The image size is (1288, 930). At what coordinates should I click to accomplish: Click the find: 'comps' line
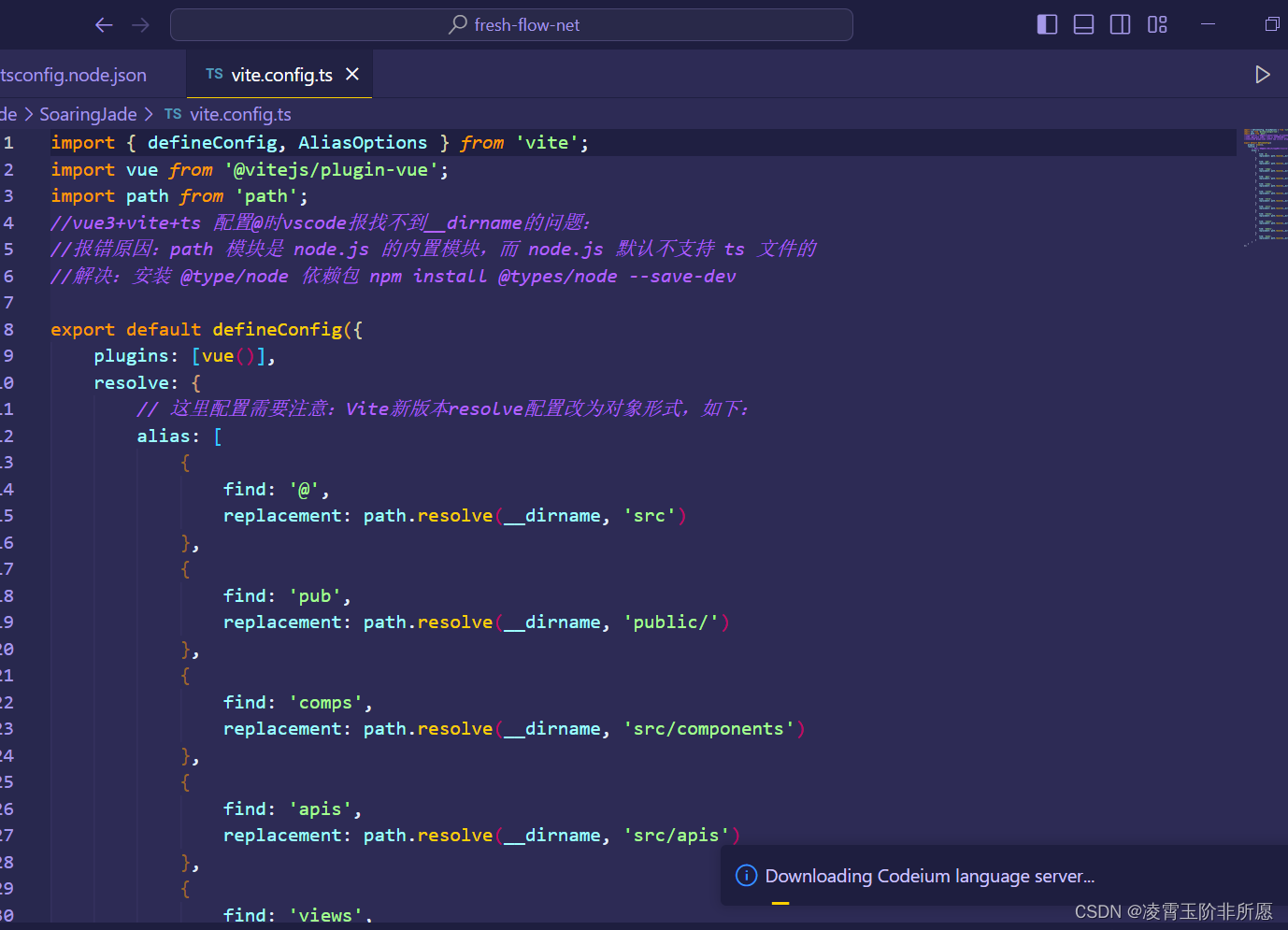click(297, 703)
